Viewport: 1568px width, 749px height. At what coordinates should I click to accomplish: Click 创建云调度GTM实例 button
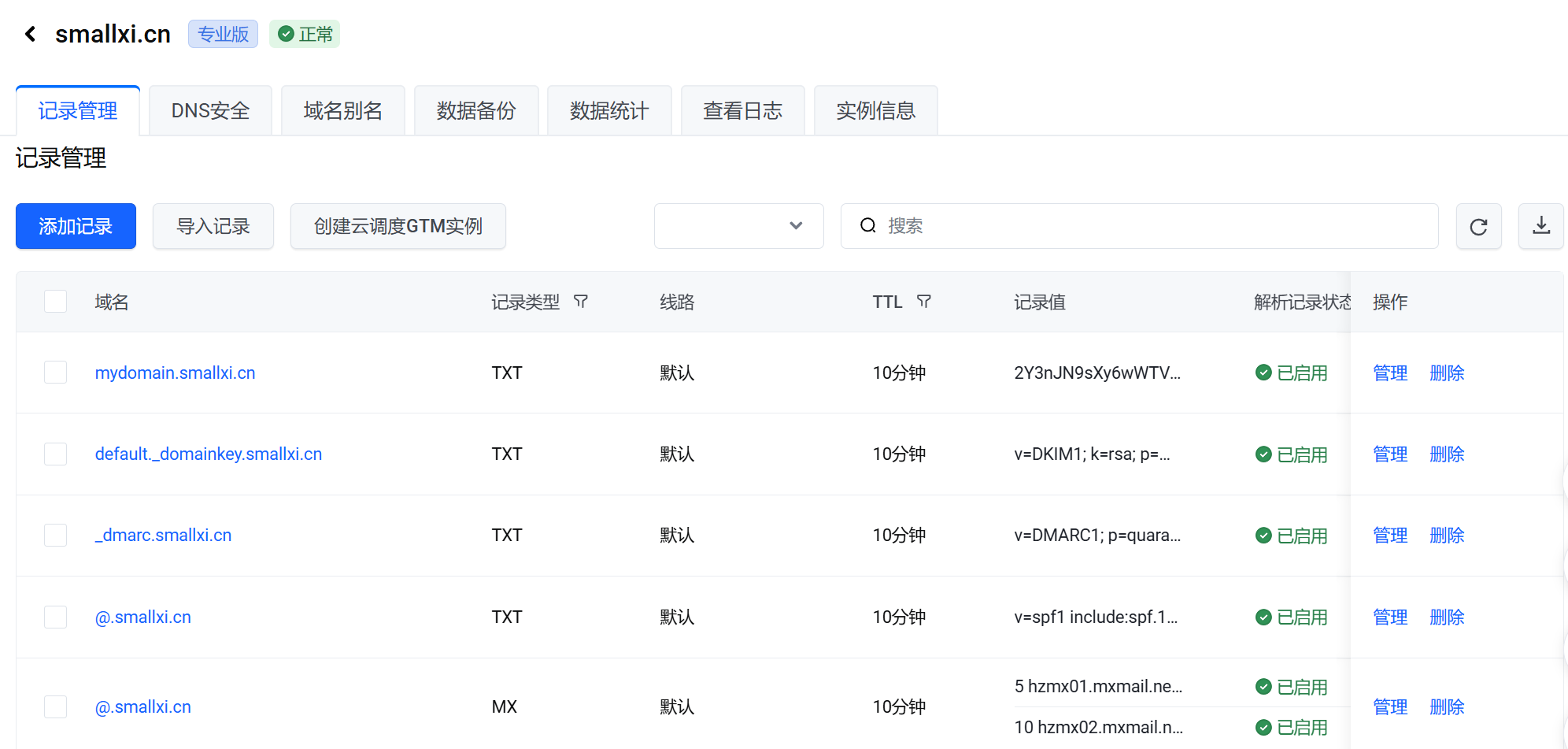398,226
